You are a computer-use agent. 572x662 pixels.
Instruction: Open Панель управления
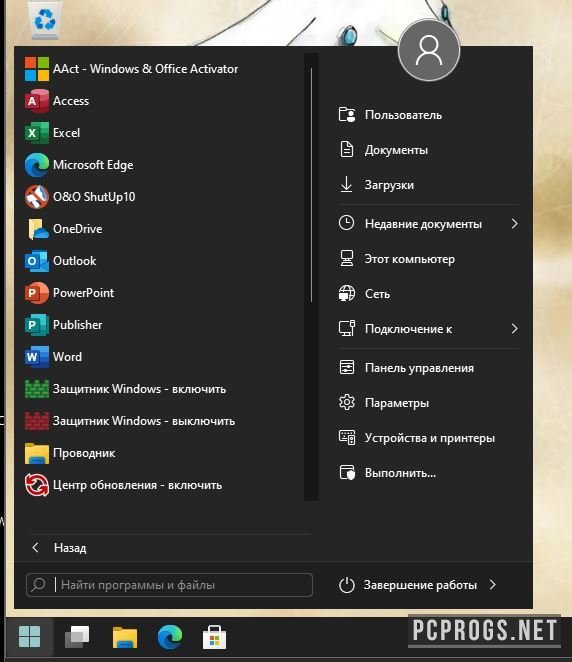407,368
